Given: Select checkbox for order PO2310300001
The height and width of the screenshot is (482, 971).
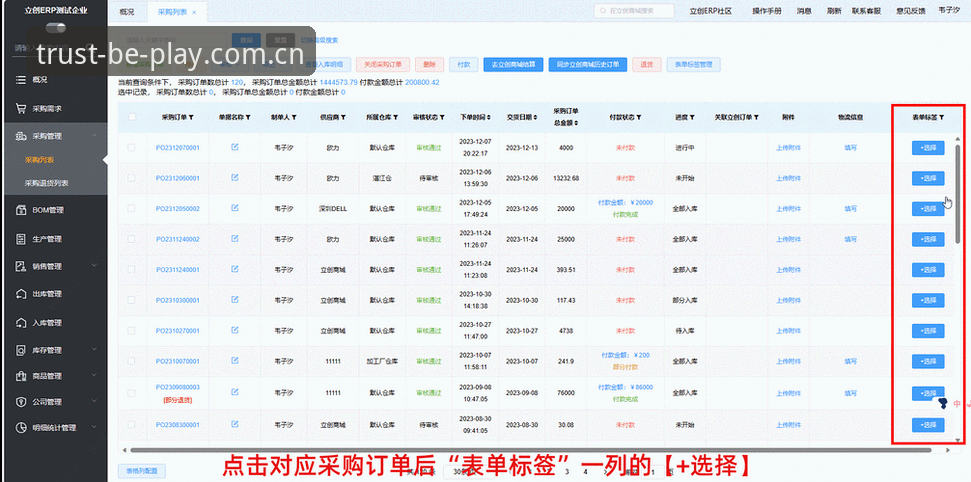Looking at the screenshot, I should point(131,300).
